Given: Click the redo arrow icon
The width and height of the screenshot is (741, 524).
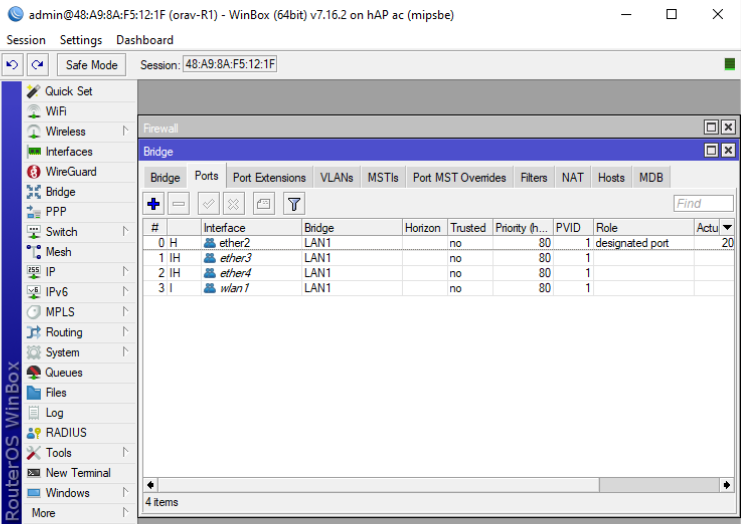Looking at the screenshot, I should pos(37,65).
